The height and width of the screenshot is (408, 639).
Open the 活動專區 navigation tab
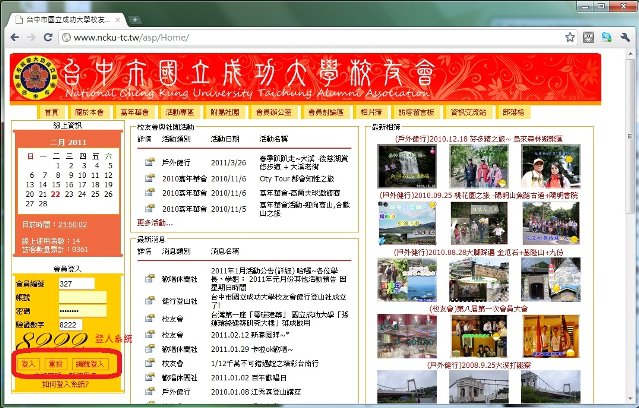pyautogui.click(x=180, y=112)
